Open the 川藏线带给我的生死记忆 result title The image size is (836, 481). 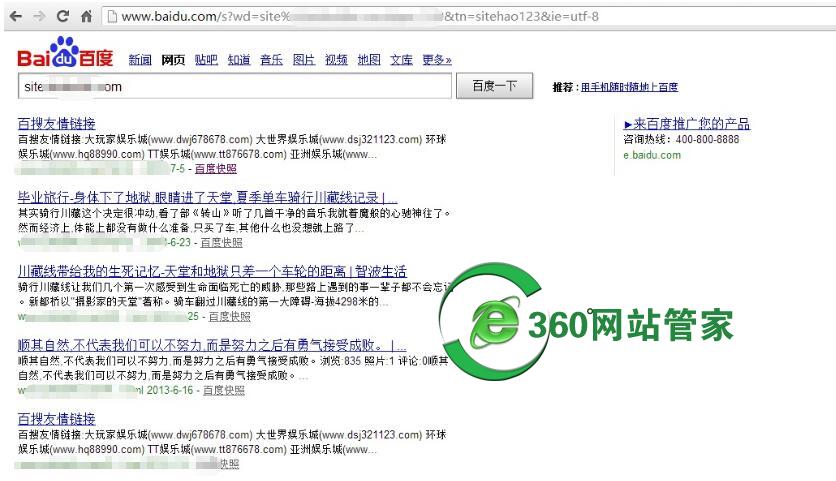(212, 271)
